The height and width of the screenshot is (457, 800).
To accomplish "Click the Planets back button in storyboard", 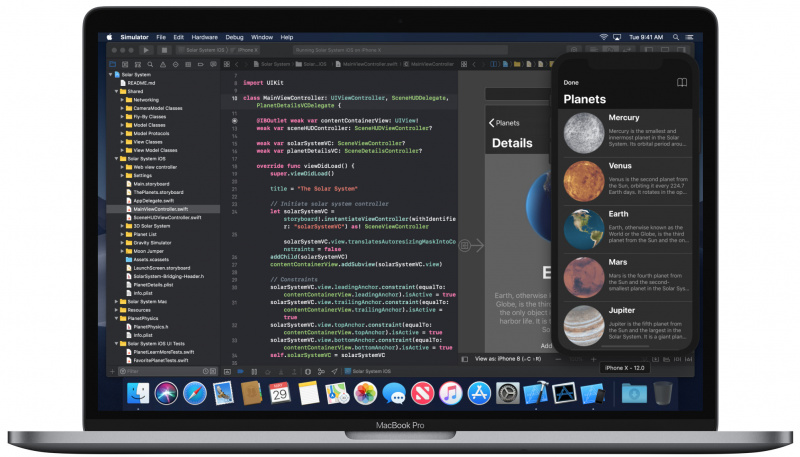I will pyautogui.click(x=504, y=123).
